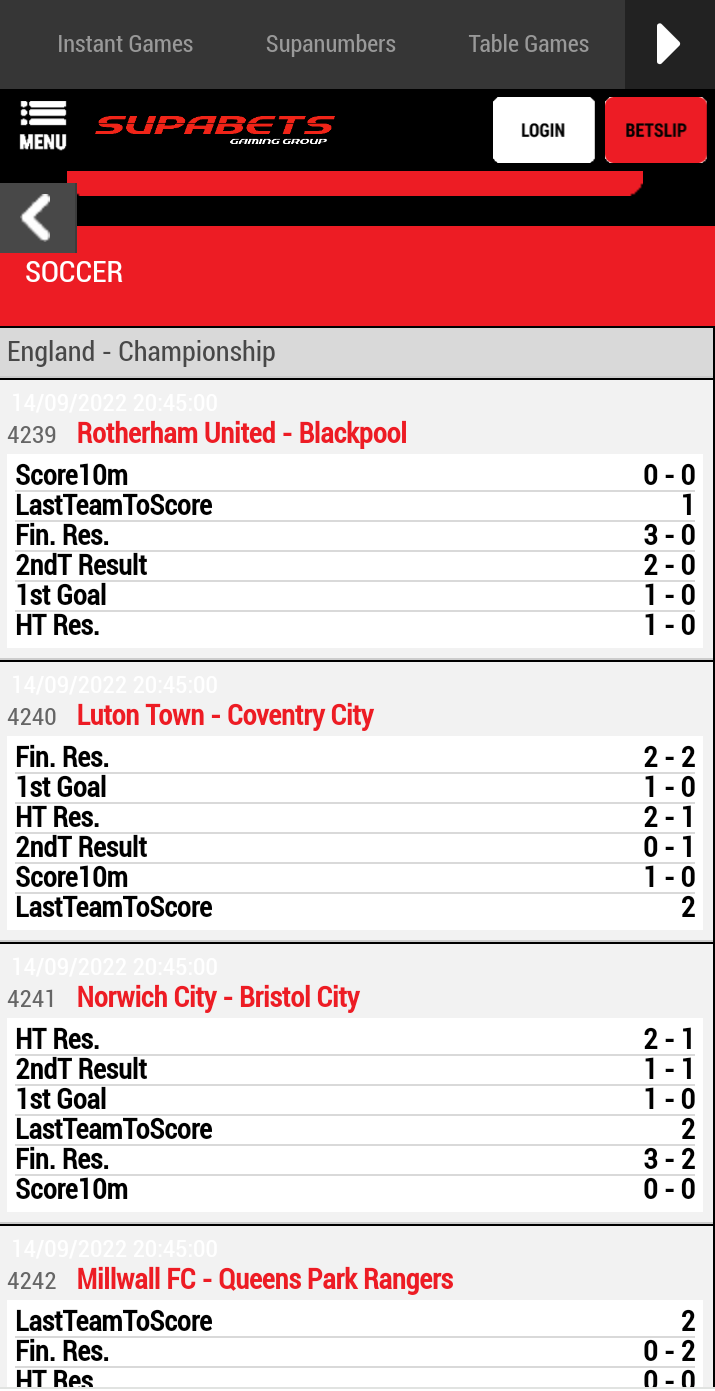Open Norwich City - Bristol City match
715x1391 pixels.
point(218,998)
